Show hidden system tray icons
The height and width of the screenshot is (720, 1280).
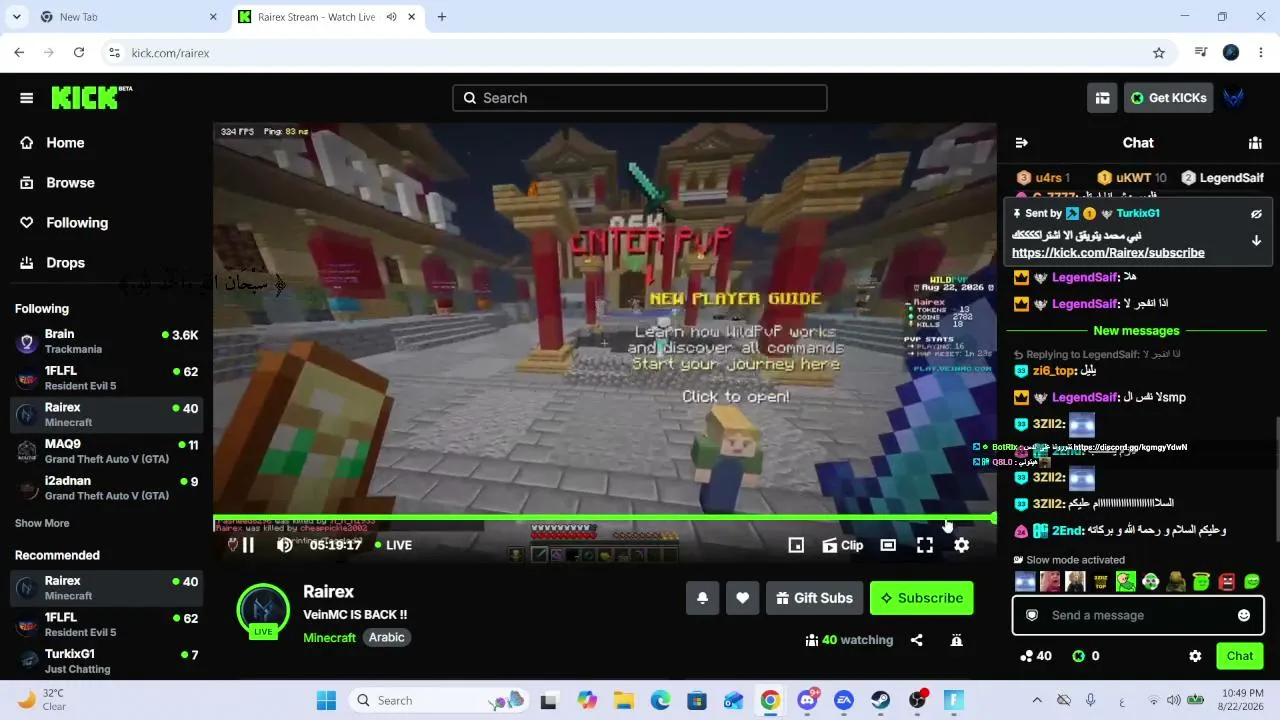pos(1036,700)
